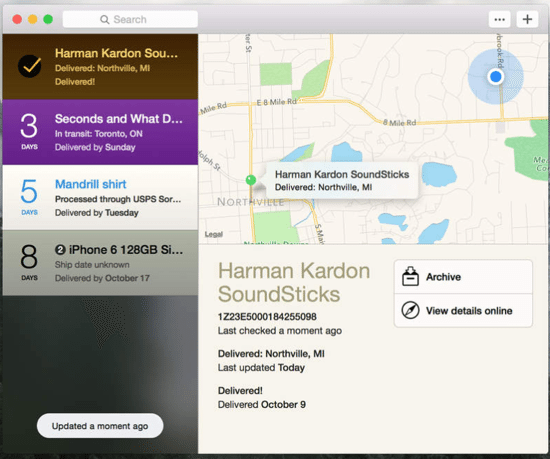Focus the Search field
The height and width of the screenshot is (459, 550).
(130, 19)
